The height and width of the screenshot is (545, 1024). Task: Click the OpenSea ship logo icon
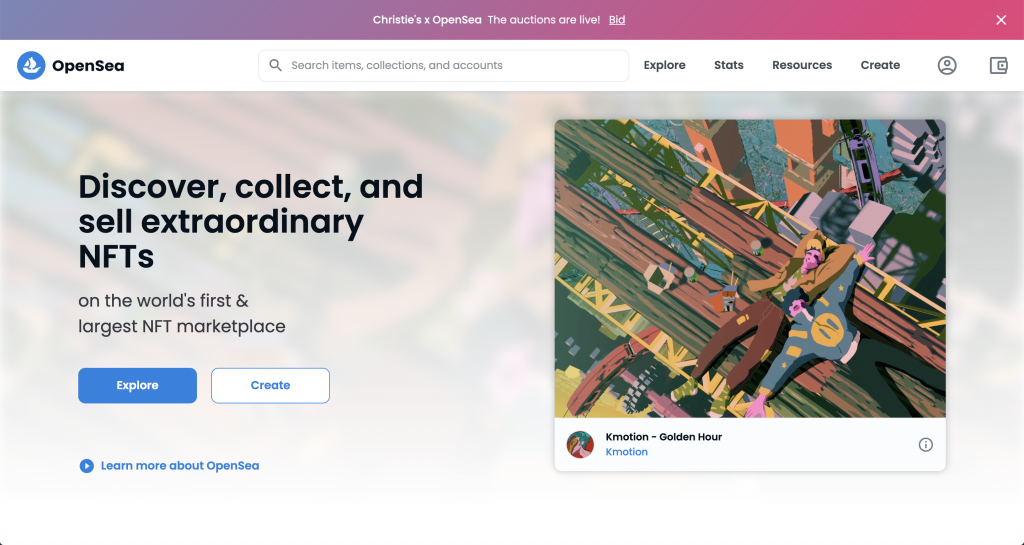tap(31, 65)
